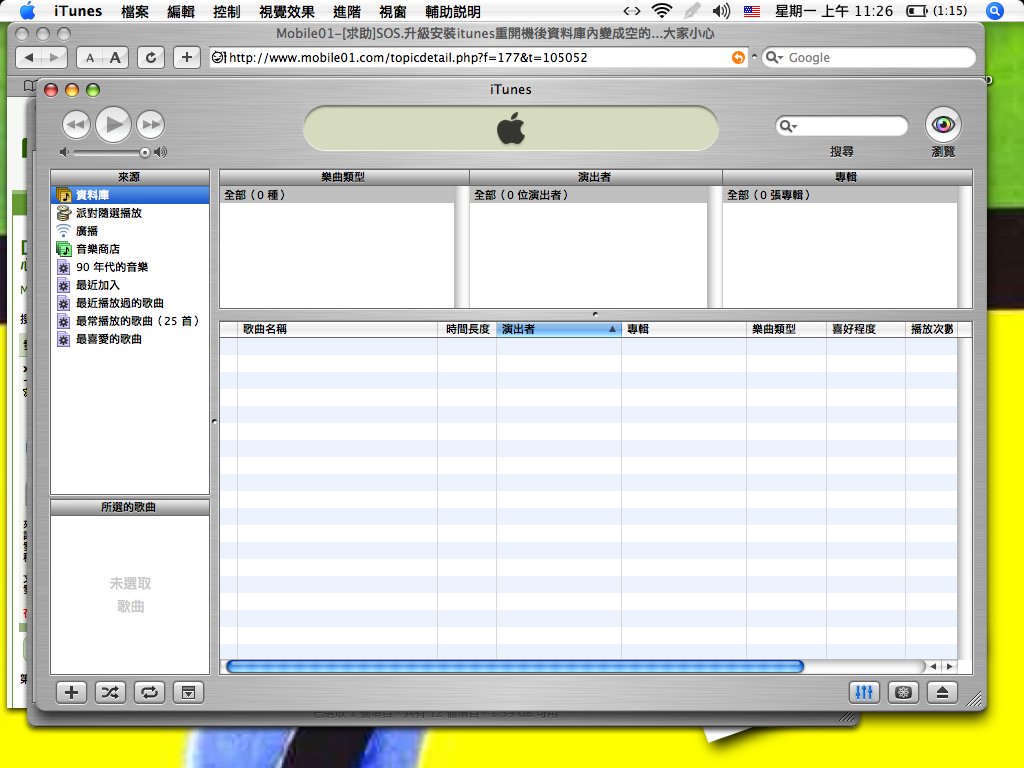1024x768 pixels.
Task: Click the scroll right arrow in song list
Action: click(x=949, y=666)
